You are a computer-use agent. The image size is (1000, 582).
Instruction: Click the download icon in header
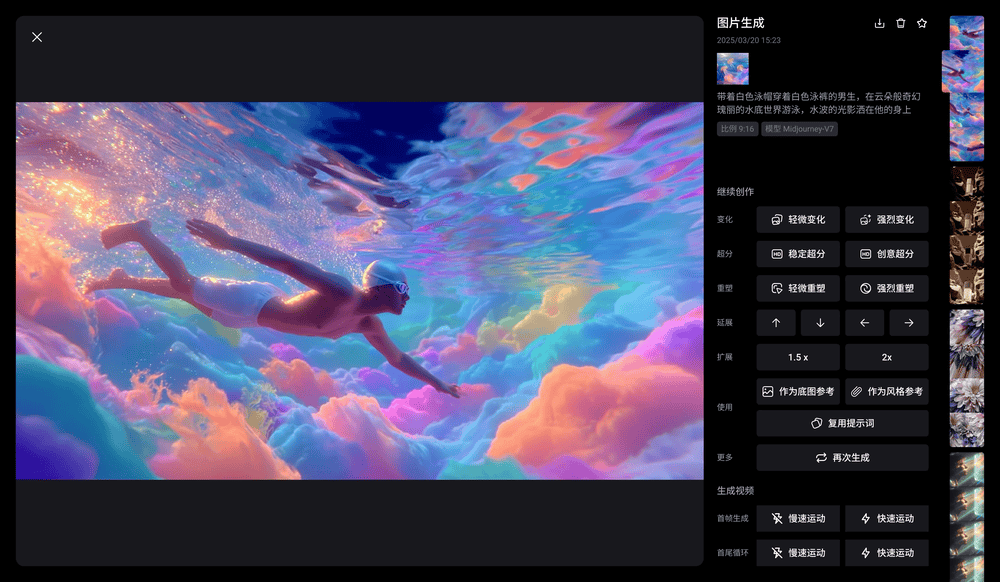coord(879,23)
